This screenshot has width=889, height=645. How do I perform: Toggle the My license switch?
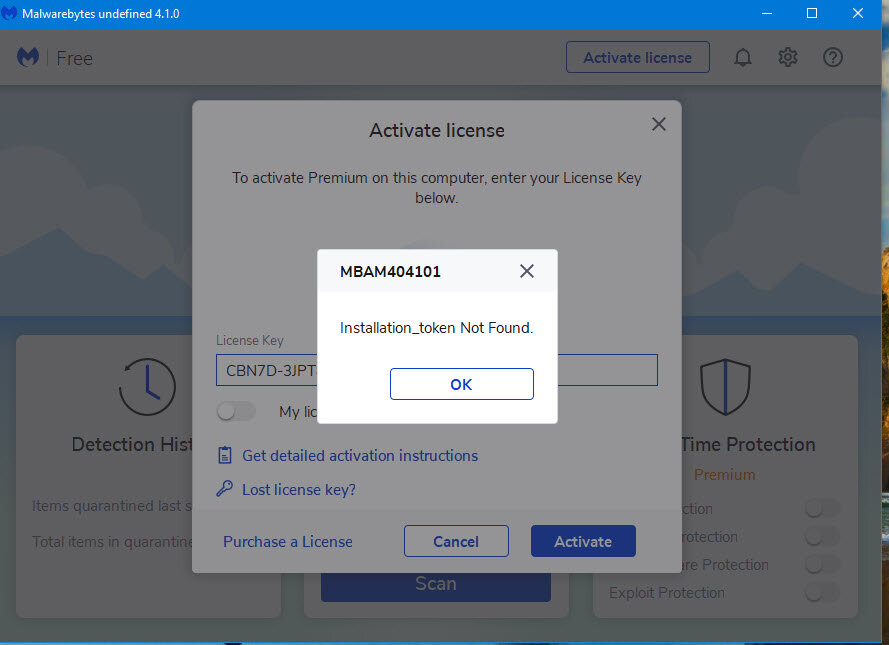pos(236,411)
